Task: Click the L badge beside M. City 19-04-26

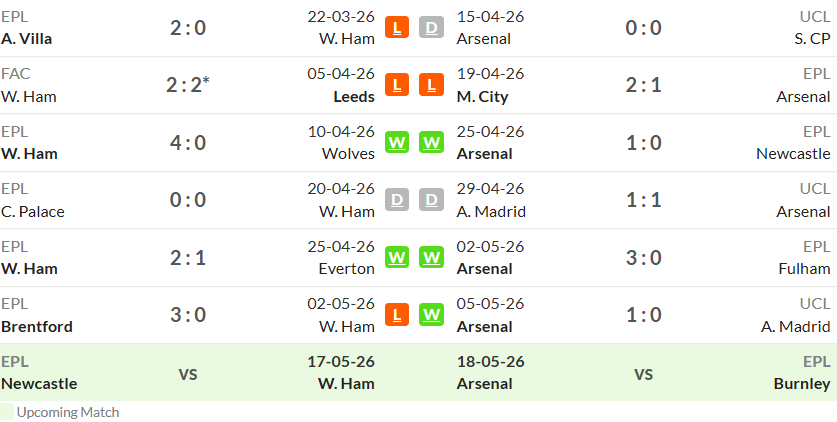Action: point(431,85)
